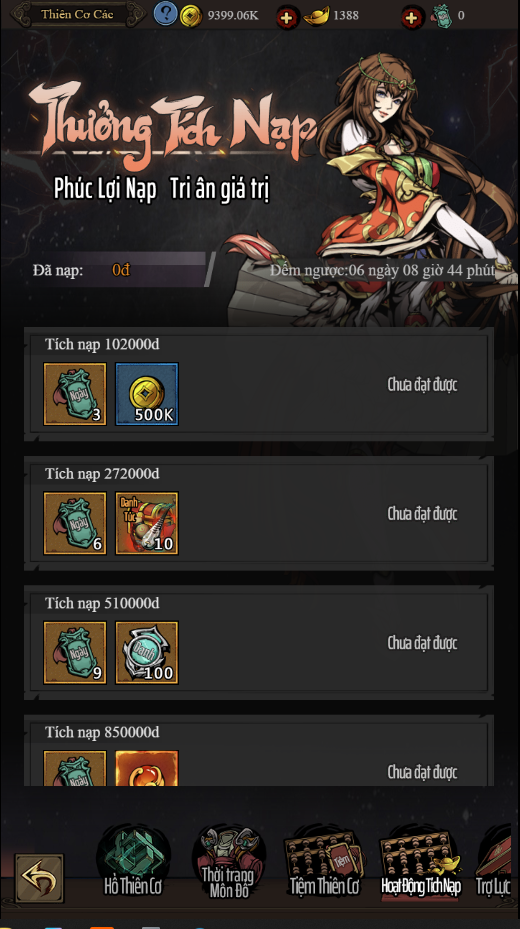The height and width of the screenshot is (929, 520).
Task: Select the 3-day ticket reward in 102000đ tier
Action: click(x=75, y=394)
